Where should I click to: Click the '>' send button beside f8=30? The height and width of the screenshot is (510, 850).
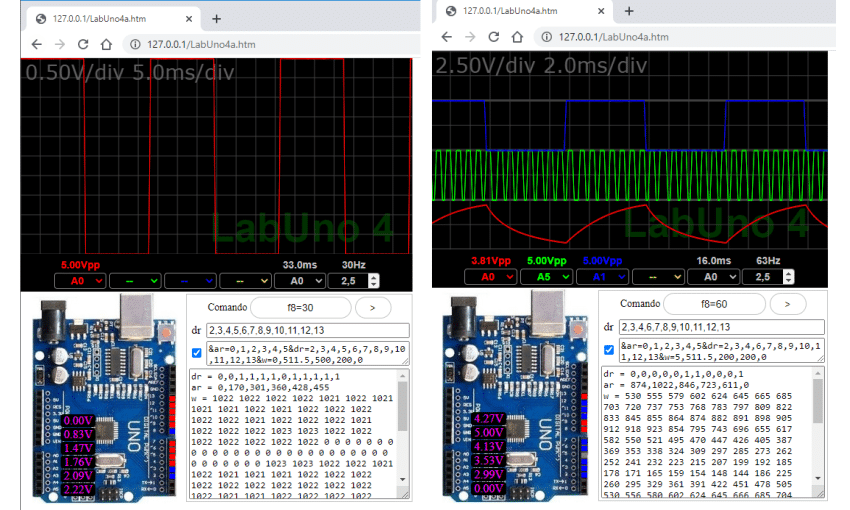(x=373, y=306)
